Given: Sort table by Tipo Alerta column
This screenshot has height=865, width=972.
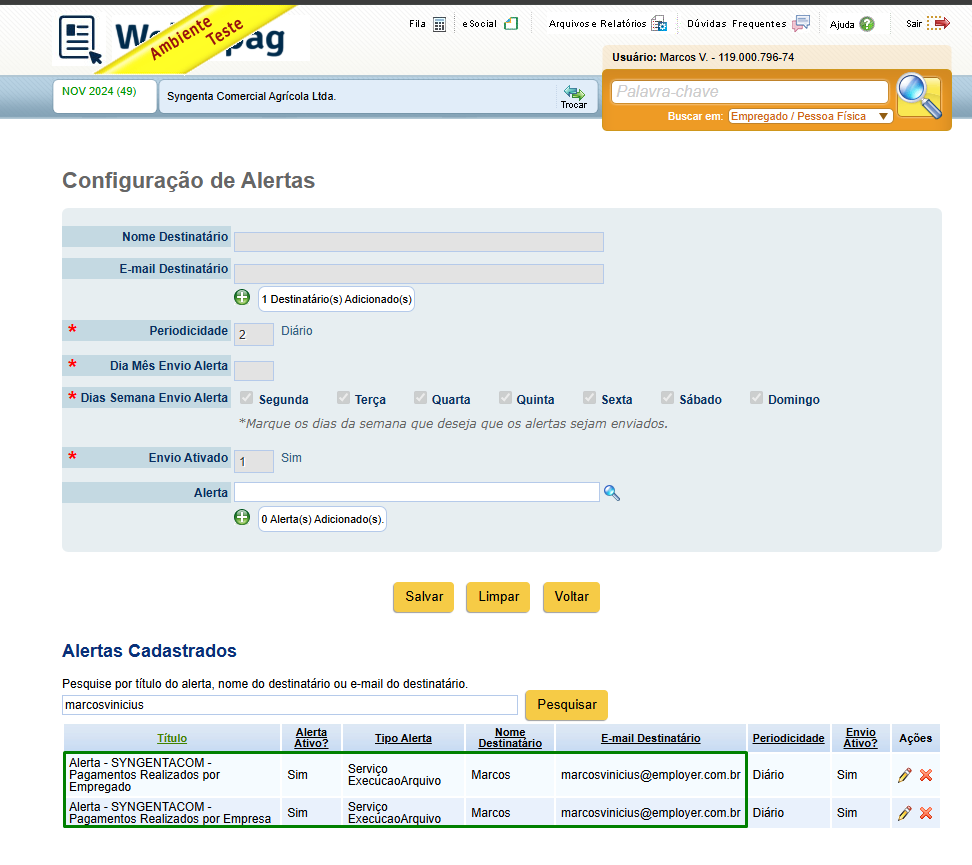Looking at the screenshot, I should pos(403,739).
